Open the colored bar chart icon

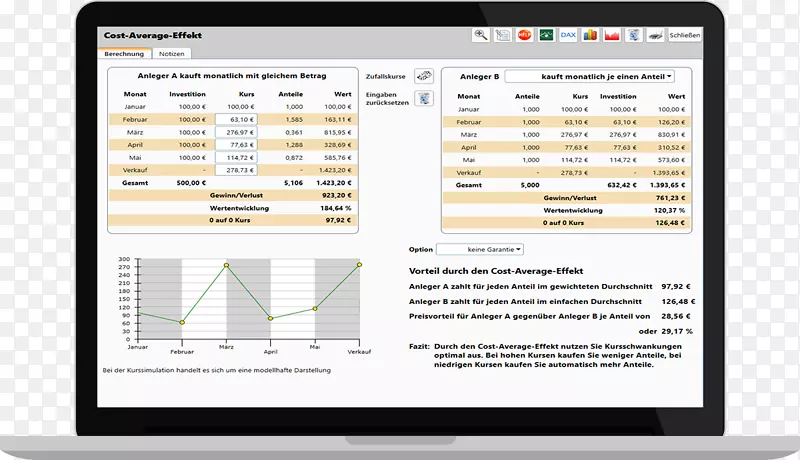pos(590,35)
